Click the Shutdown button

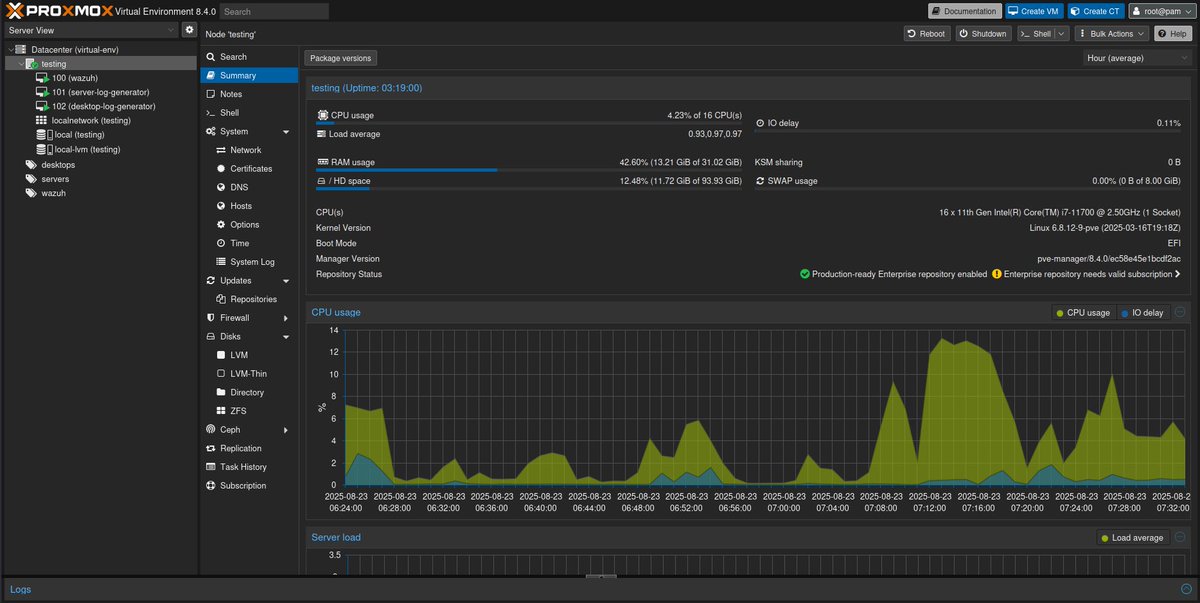[x=983, y=34]
